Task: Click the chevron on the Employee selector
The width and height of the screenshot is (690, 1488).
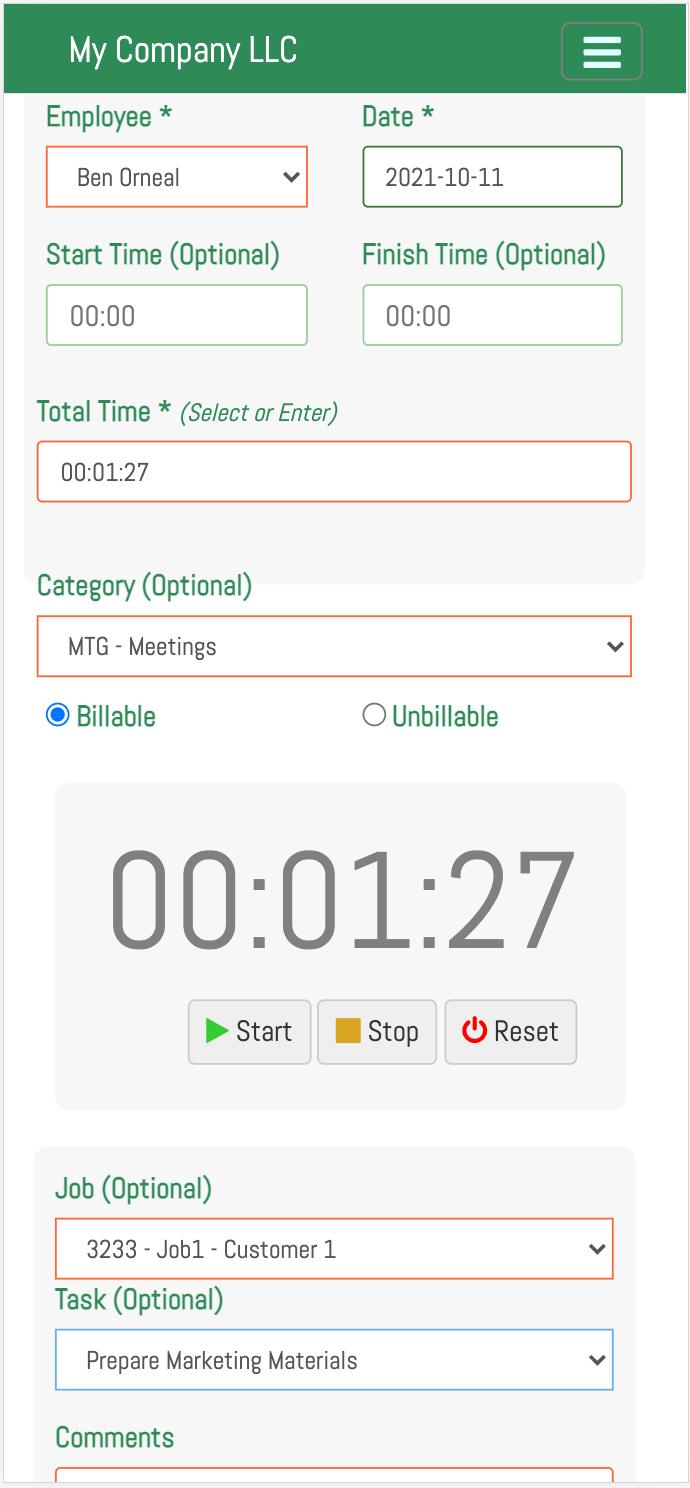Action: click(290, 177)
